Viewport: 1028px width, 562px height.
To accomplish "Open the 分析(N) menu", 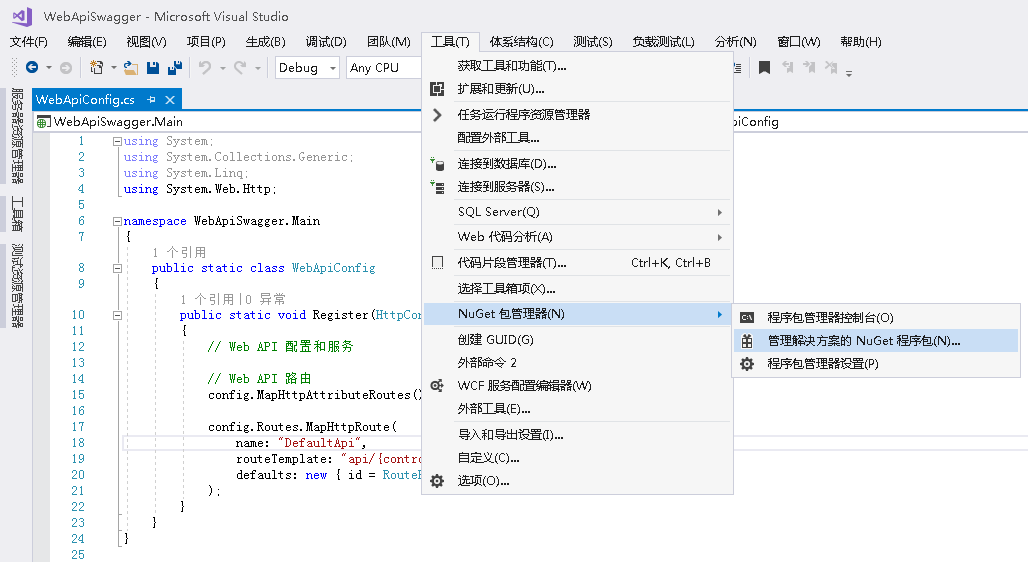I will [736, 42].
